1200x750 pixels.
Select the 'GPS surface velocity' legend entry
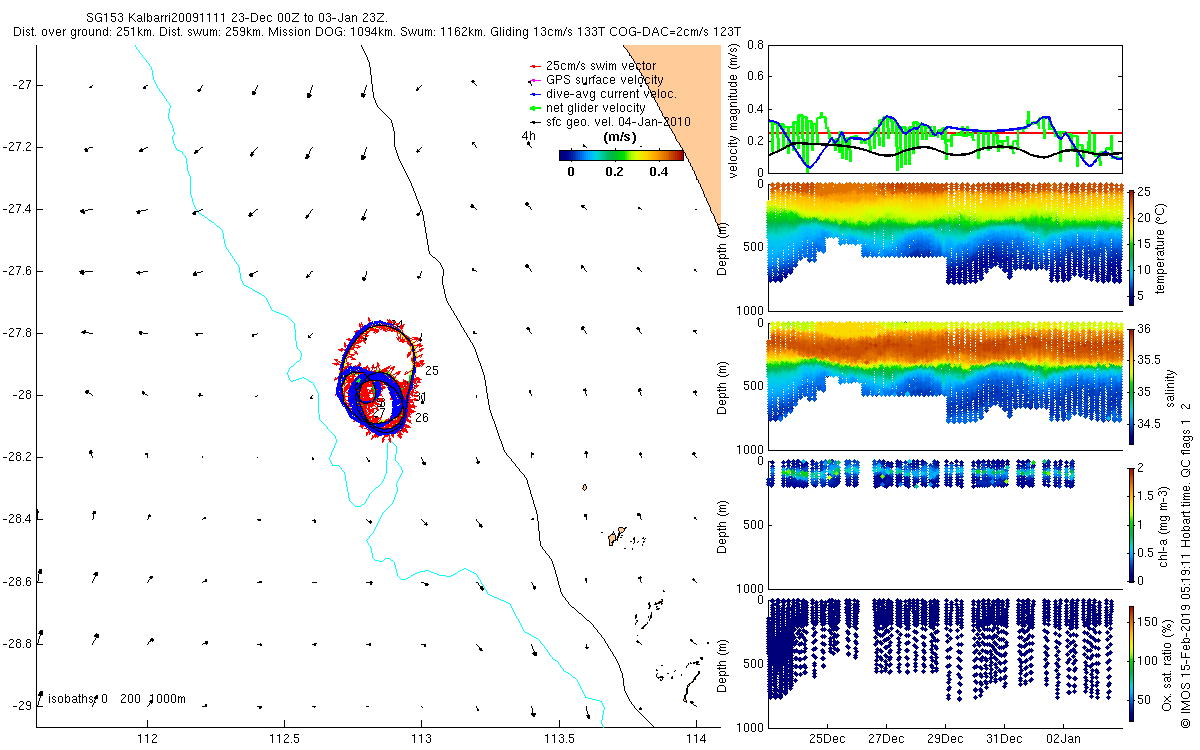pyautogui.click(x=597, y=80)
